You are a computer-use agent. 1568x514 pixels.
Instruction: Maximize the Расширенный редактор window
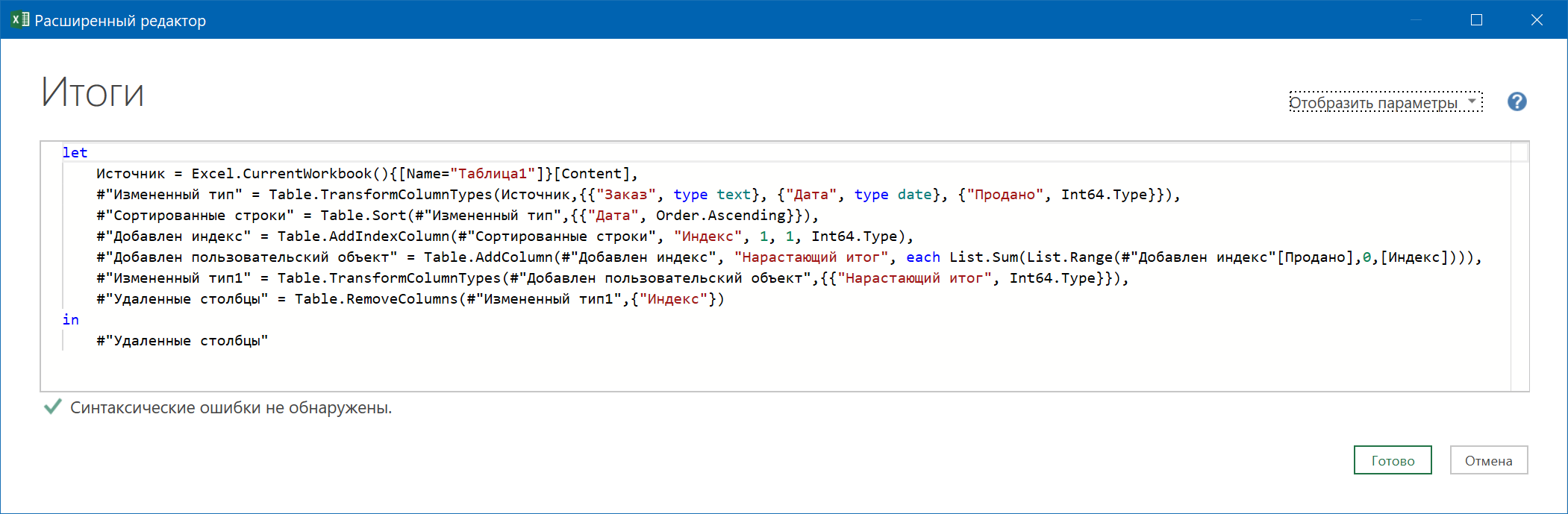pyautogui.click(x=1476, y=20)
